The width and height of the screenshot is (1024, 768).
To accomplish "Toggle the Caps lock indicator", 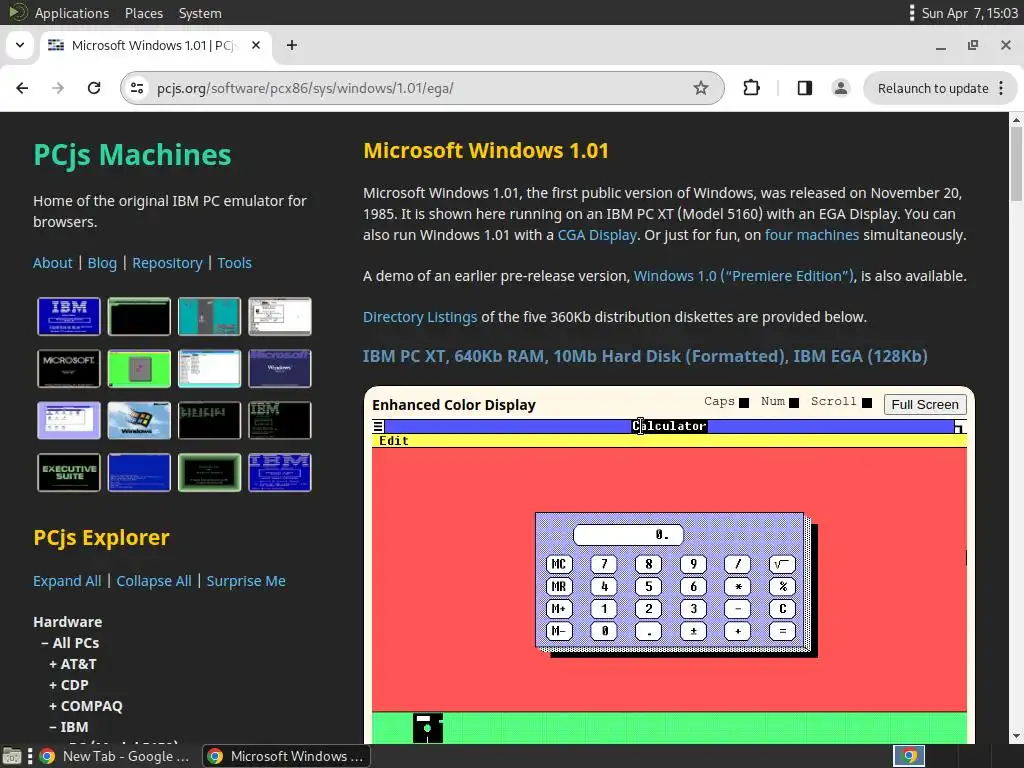I will coord(744,403).
